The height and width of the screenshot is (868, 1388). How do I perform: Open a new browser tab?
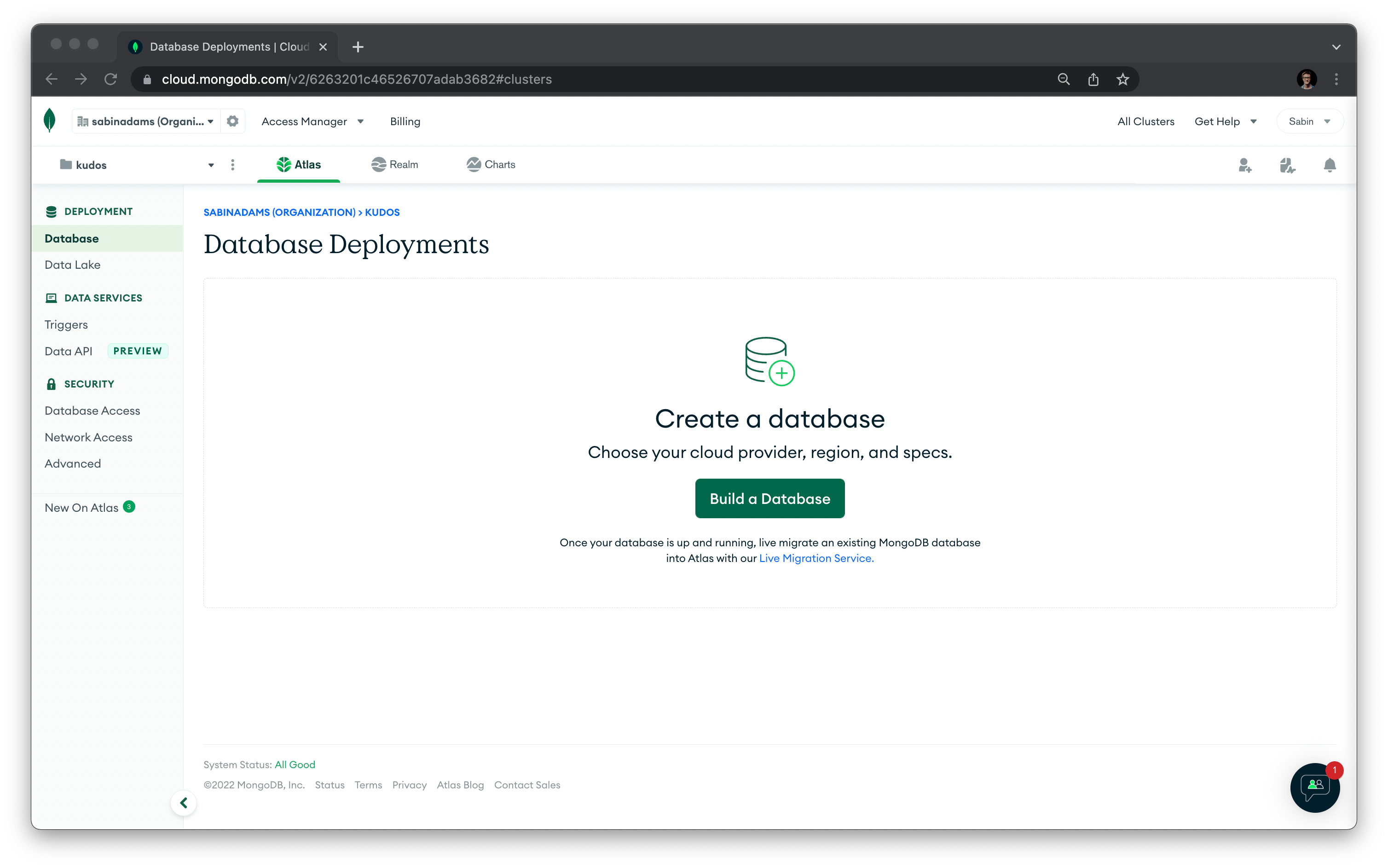[x=358, y=47]
